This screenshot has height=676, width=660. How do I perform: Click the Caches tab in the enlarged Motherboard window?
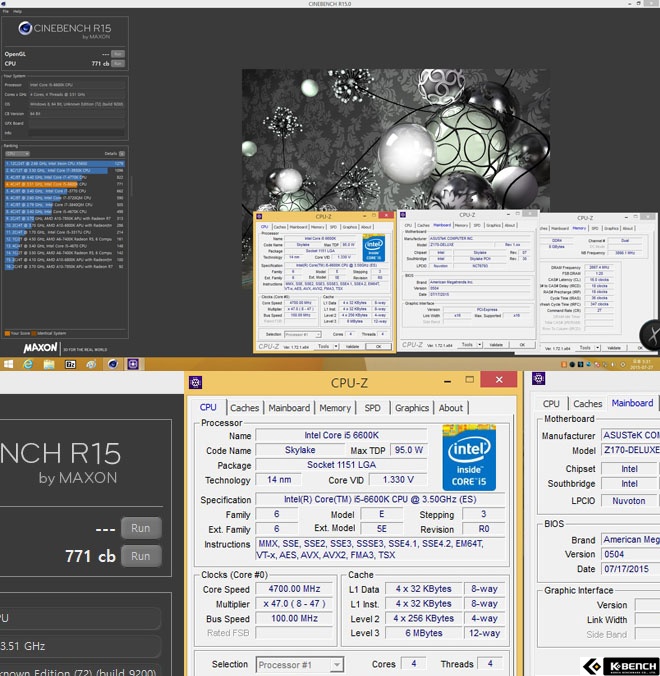tap(588, 404)
